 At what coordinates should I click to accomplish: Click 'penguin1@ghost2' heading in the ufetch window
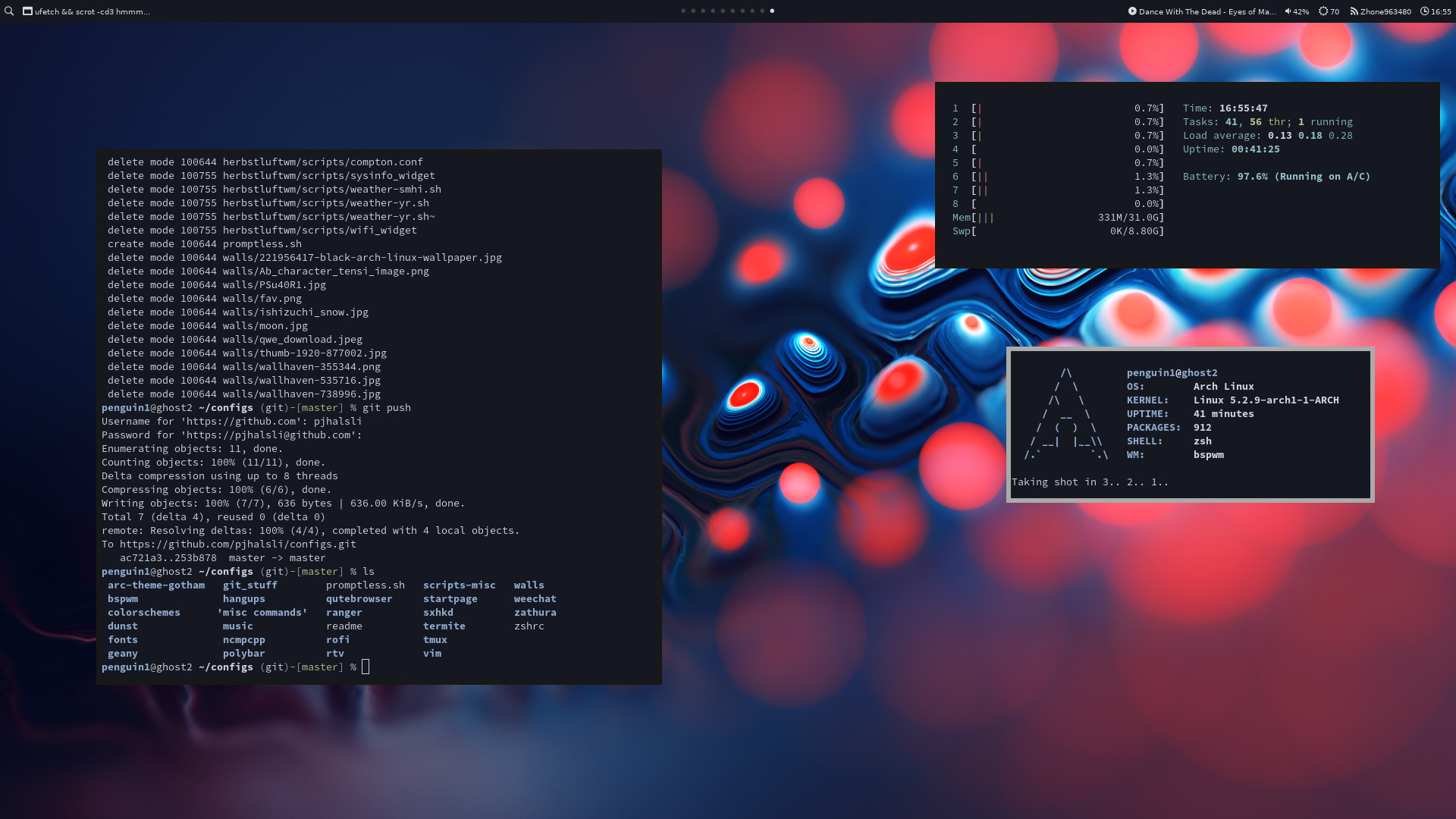click(1172, 372)
